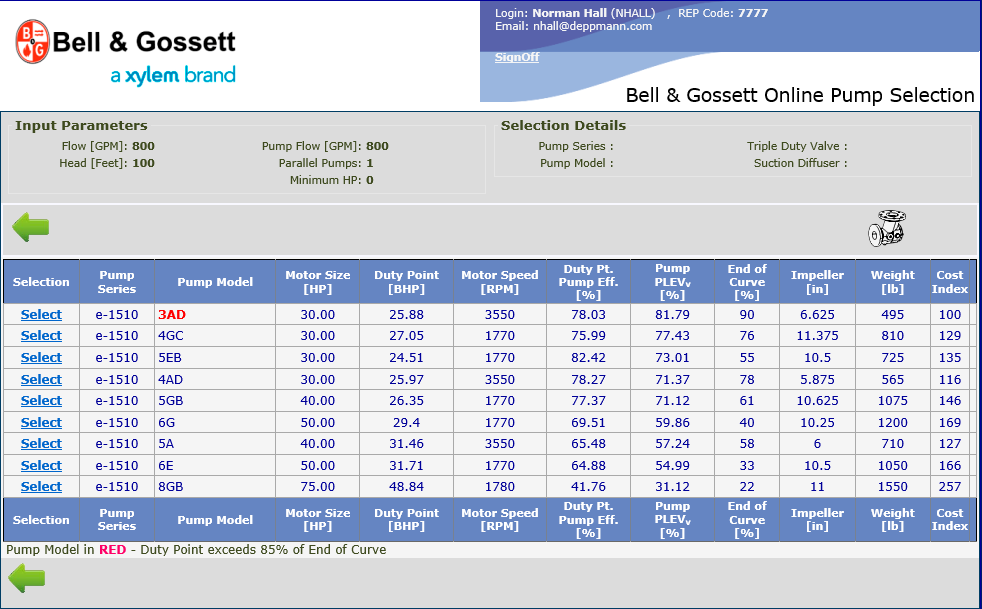
Task: Select the 4AD pump model row
Action: (41, 380)
